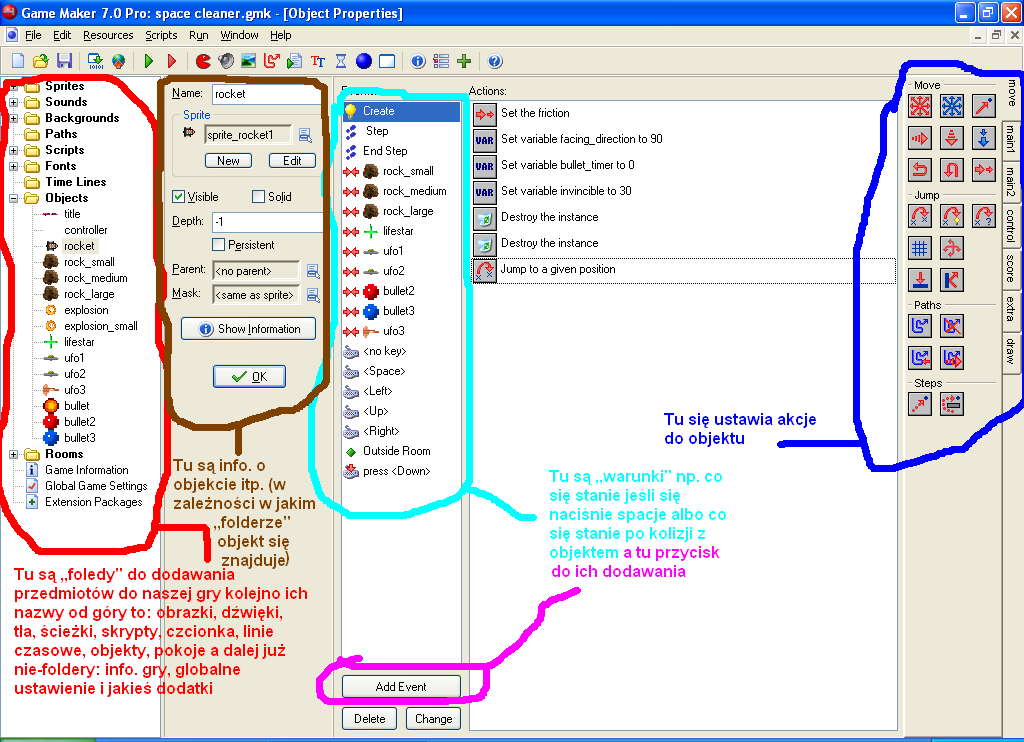The image size is (1024, 742).
Task: Choose the Align to Grid action icon
Action: coord(920,246)
